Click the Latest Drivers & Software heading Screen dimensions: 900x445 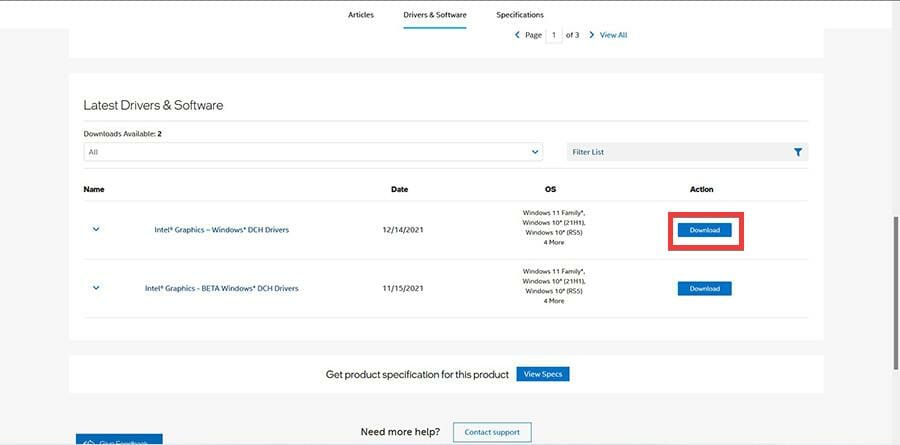(x=153, y=105)
